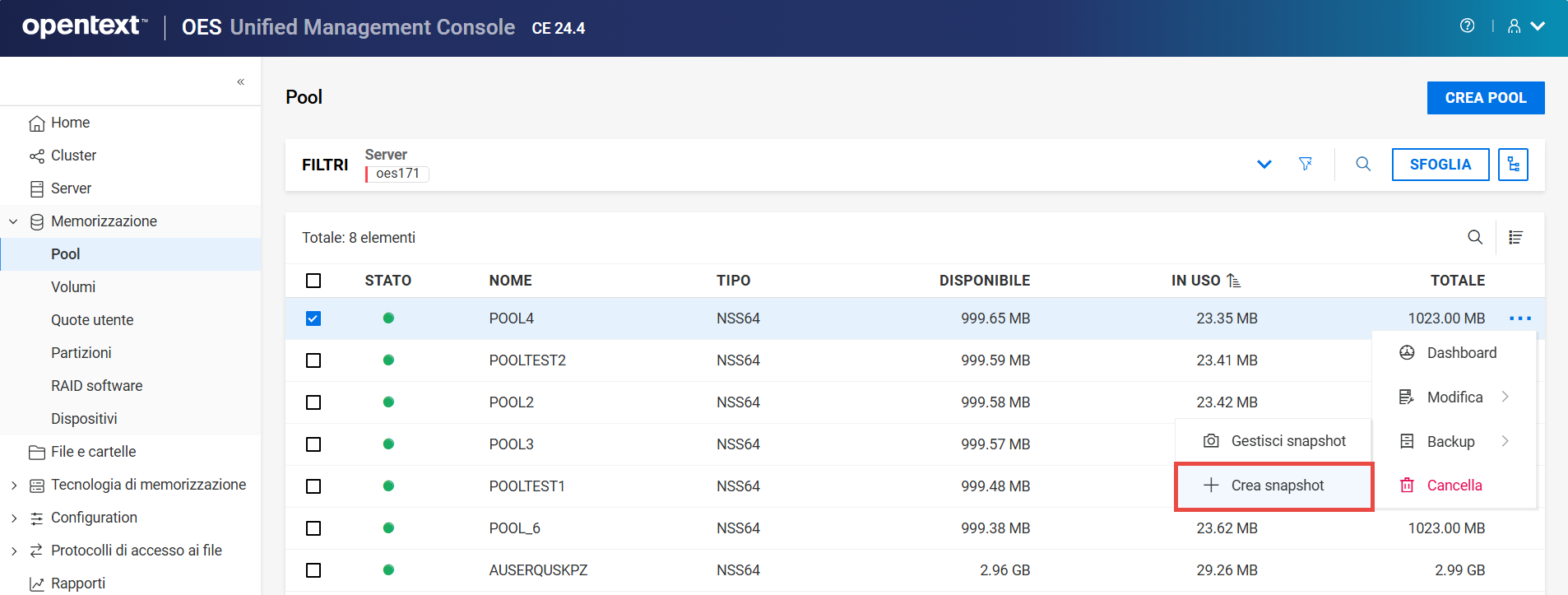Image resolution: width=1568 pixels, height=595 pixels.
Task: Open the tree view icon beside SFOGLIA
Action: [x=1513, y=165]
